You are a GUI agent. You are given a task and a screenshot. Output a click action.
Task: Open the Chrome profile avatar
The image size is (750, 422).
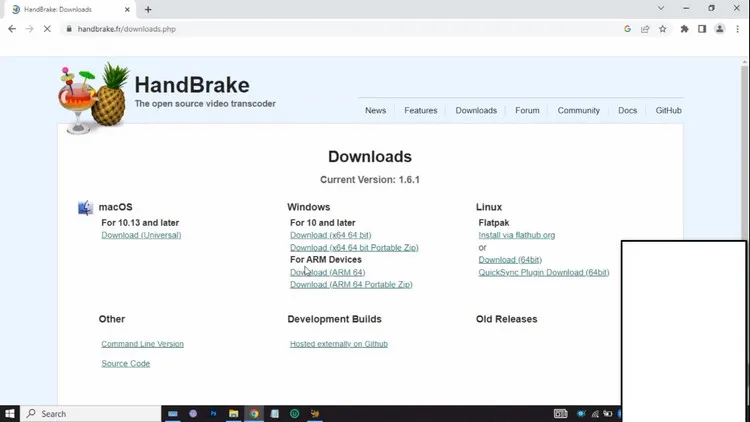(x=719, y=29)
